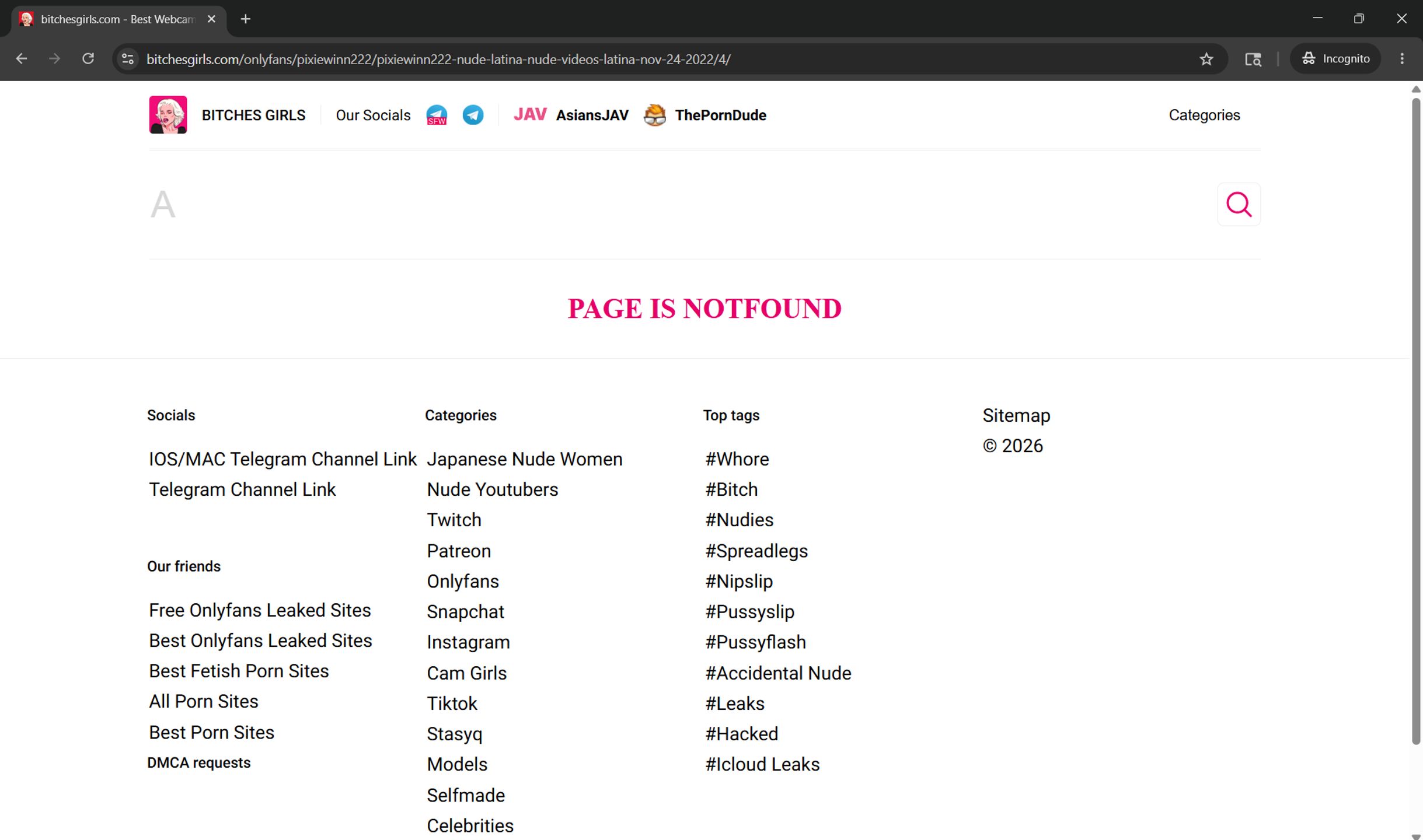Click the JAV logo
Screen dimensions: 1423x840
click(x=530, y=114)
